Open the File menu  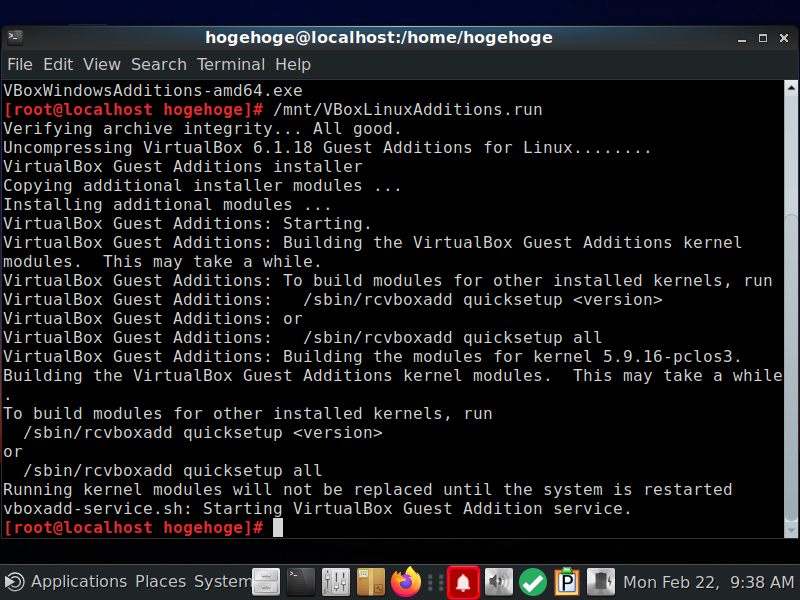(x=20, y=64)
